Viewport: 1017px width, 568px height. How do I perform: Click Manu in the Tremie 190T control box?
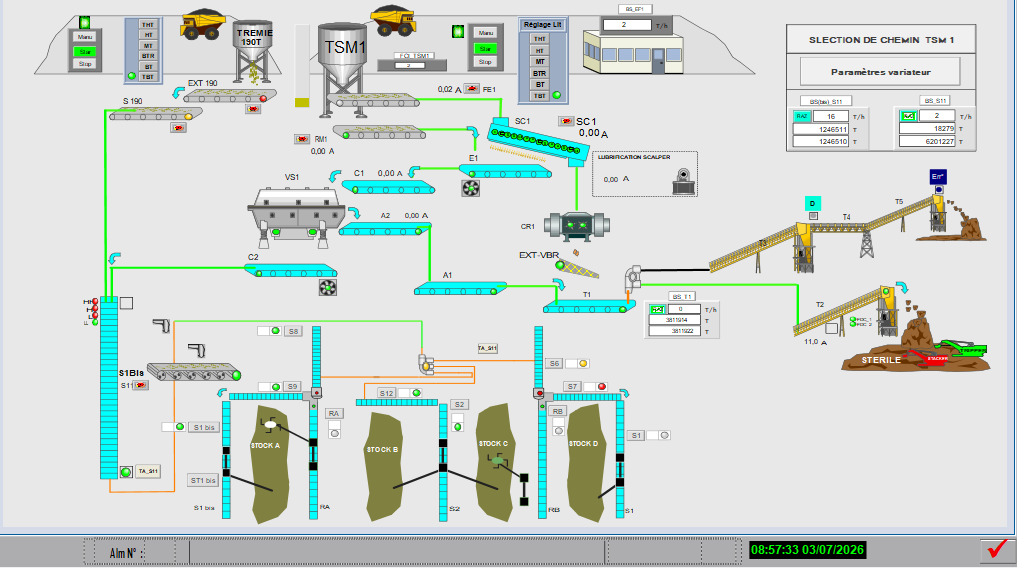(85, 37)
